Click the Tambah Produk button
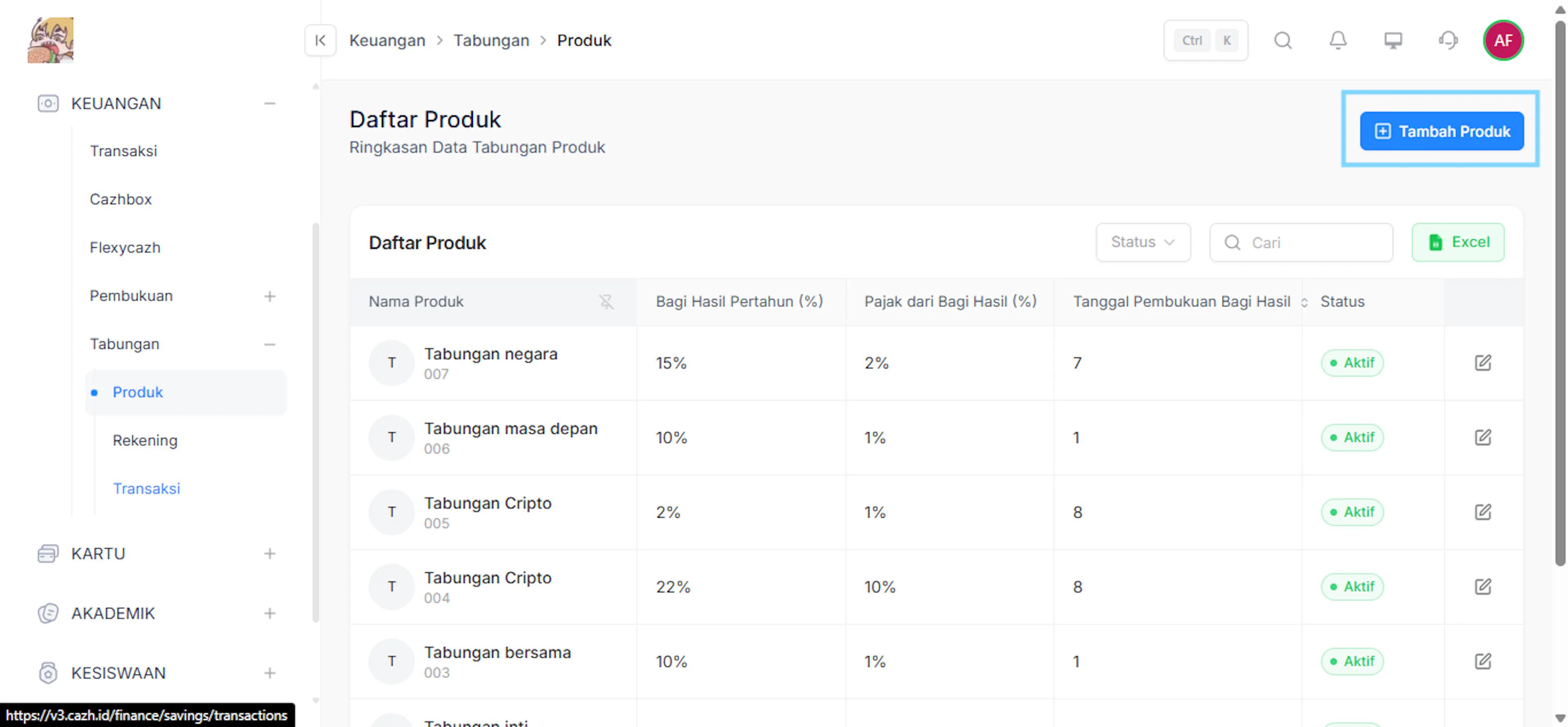 (x=1441, y=131)
